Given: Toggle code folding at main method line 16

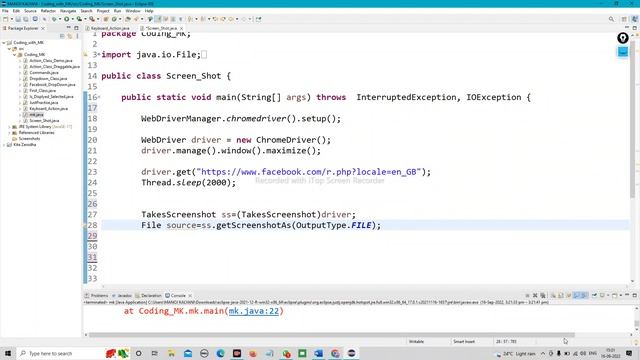Looking at the screenshot, I should click(99, 97).
